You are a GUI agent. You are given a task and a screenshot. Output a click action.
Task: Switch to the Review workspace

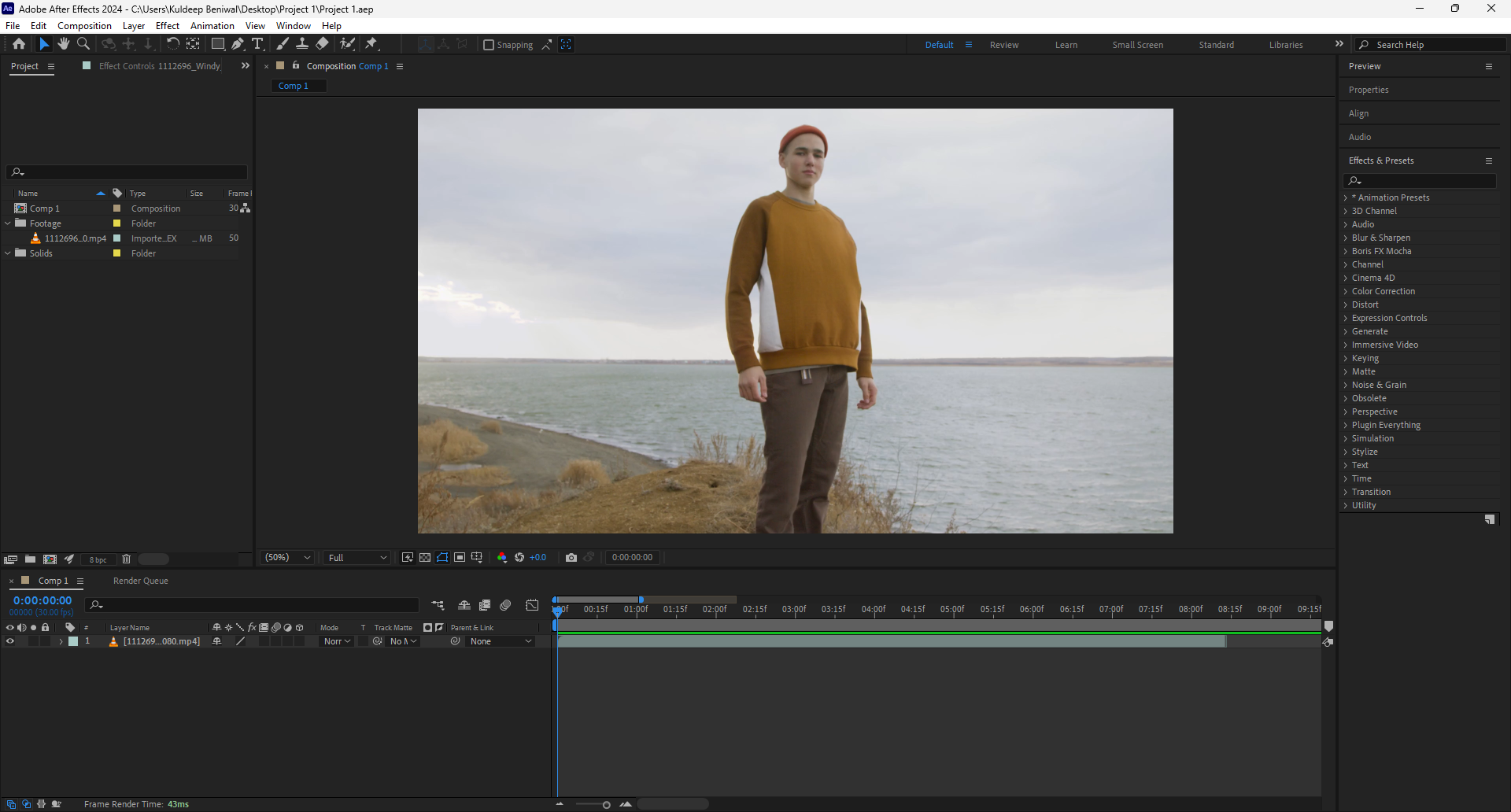[1003, 45]
